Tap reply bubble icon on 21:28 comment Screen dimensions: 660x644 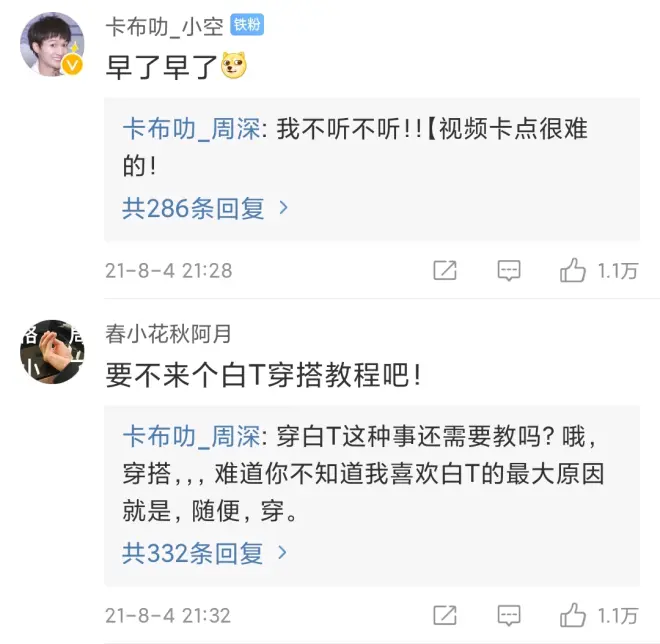coord(509,270)
